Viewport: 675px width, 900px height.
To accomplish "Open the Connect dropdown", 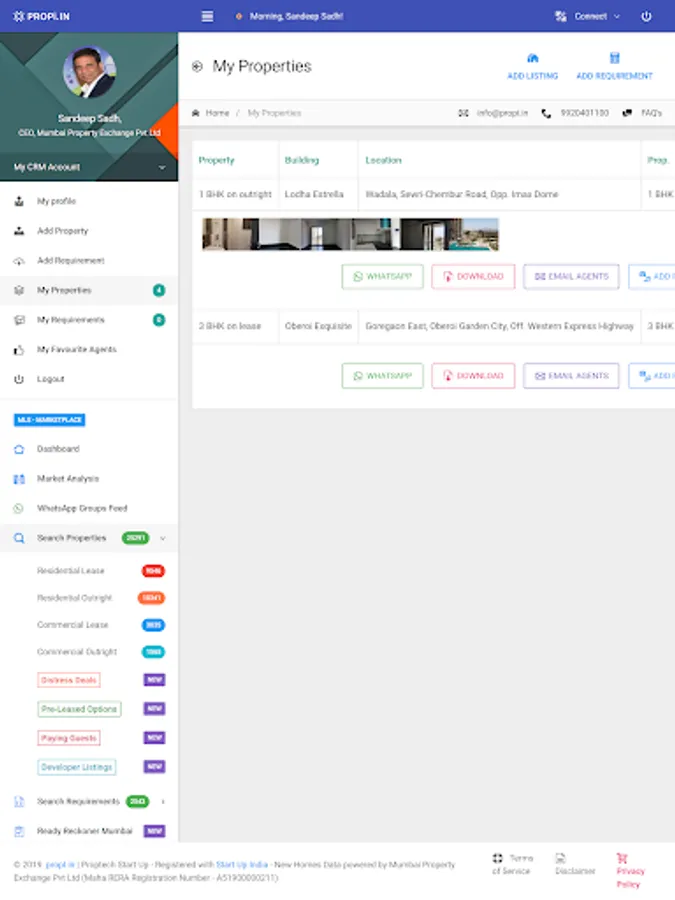I will click(x=588, y=16).
